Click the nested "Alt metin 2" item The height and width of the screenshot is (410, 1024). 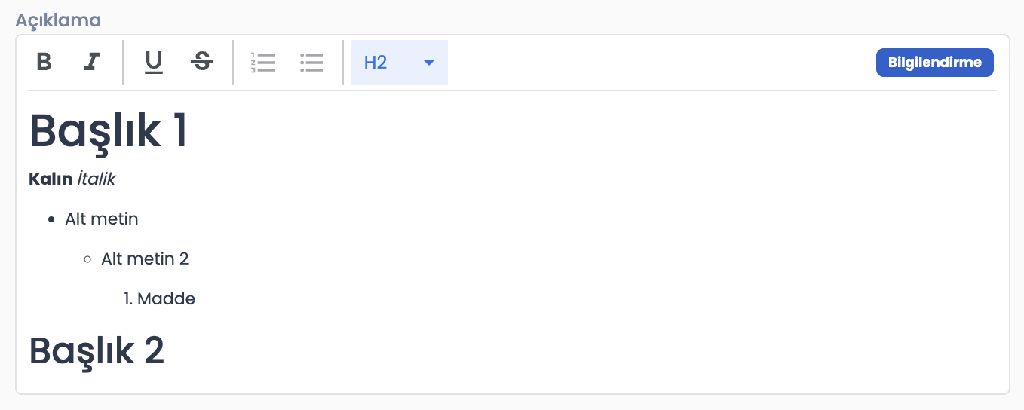pyautogui.click(x=145, y=259)
